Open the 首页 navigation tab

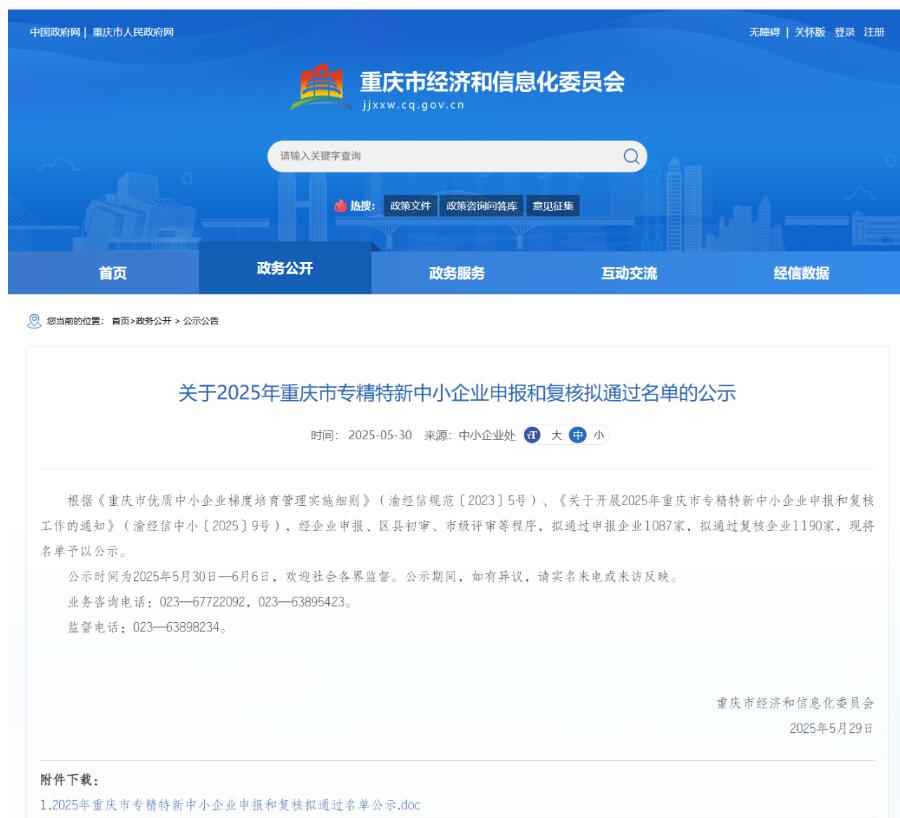(x=113, y=273)
